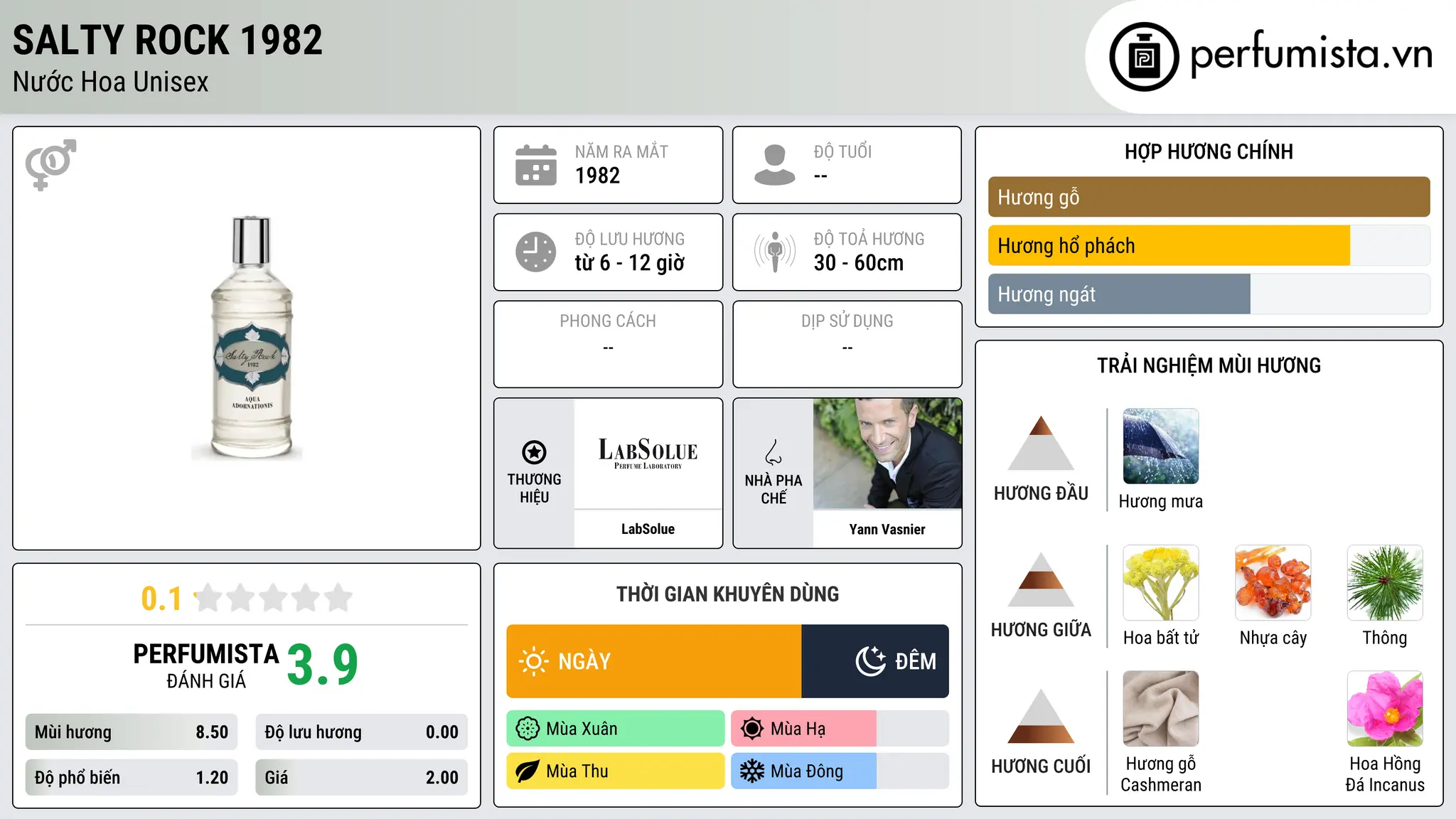Click the Hương đầu pyramid icon

coord(1041,443)
